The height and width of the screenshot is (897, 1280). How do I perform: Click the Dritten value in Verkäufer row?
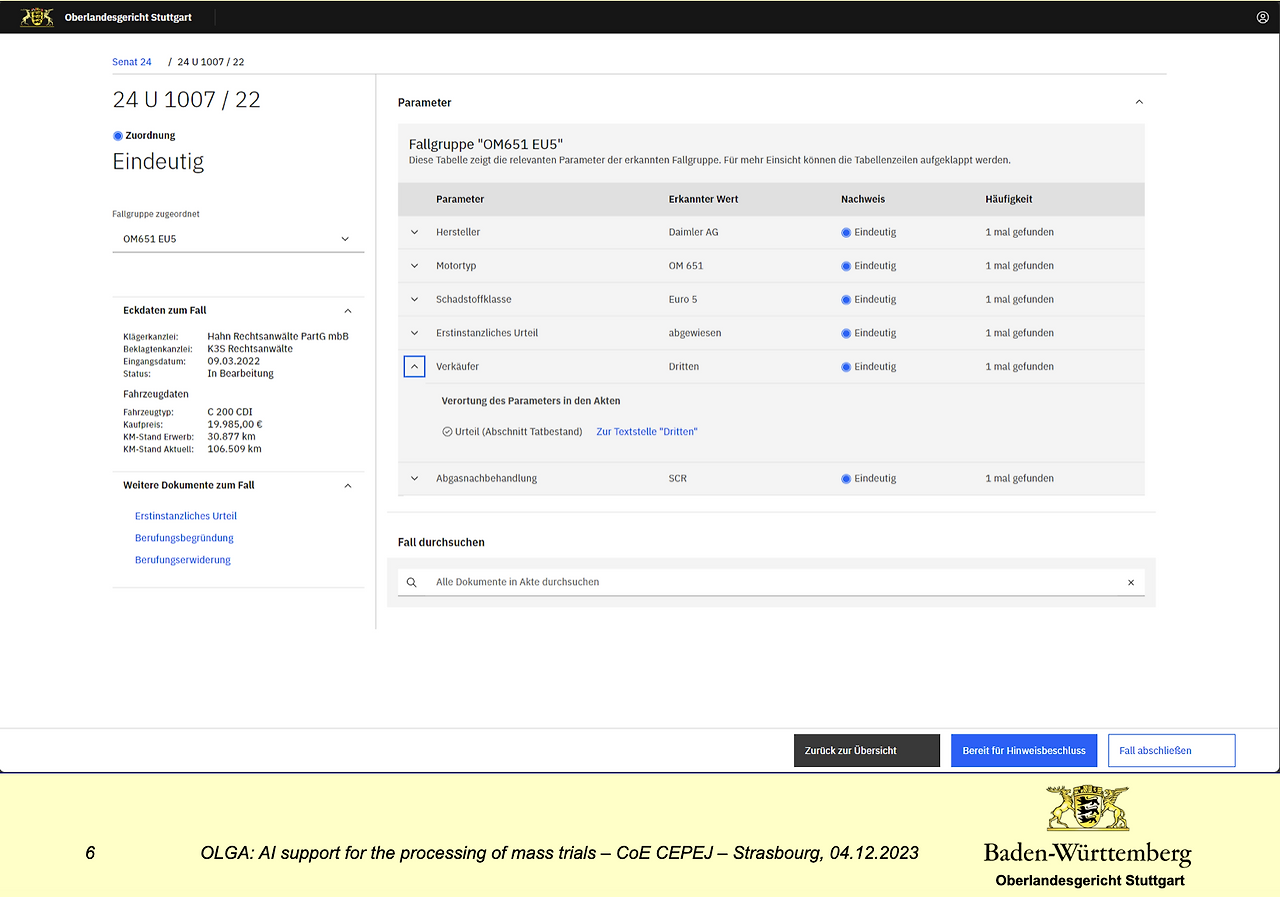pos(684,366)
